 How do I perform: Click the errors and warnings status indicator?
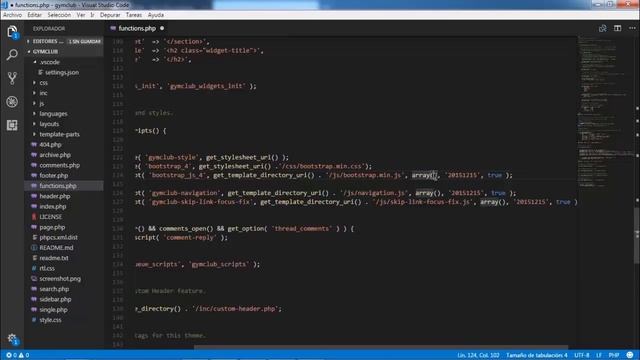(x=17, y=355)
